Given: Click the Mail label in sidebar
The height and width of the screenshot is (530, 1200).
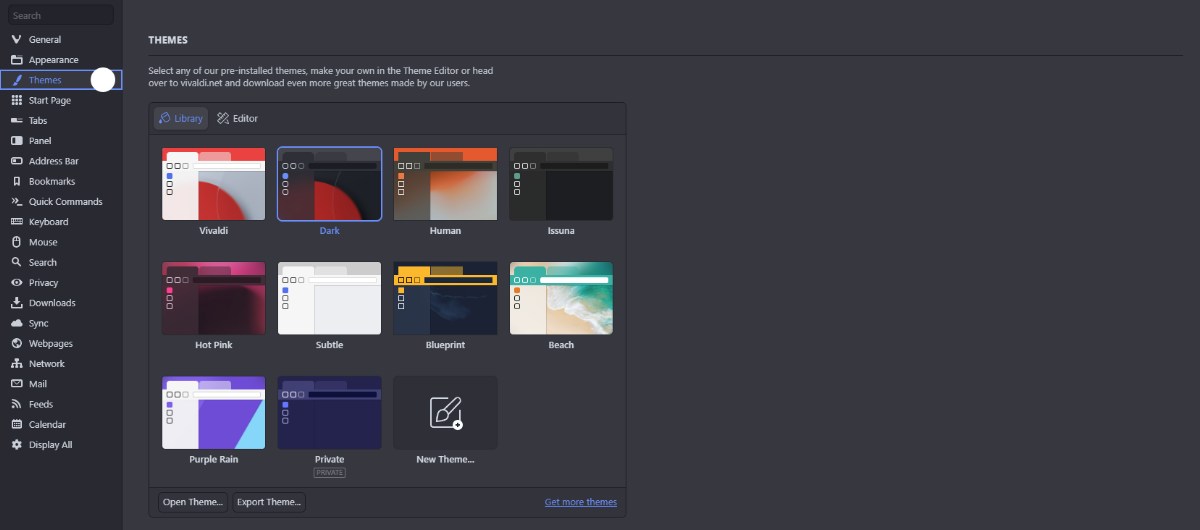Looking at the screenshot, I should [x=38, y=384].
